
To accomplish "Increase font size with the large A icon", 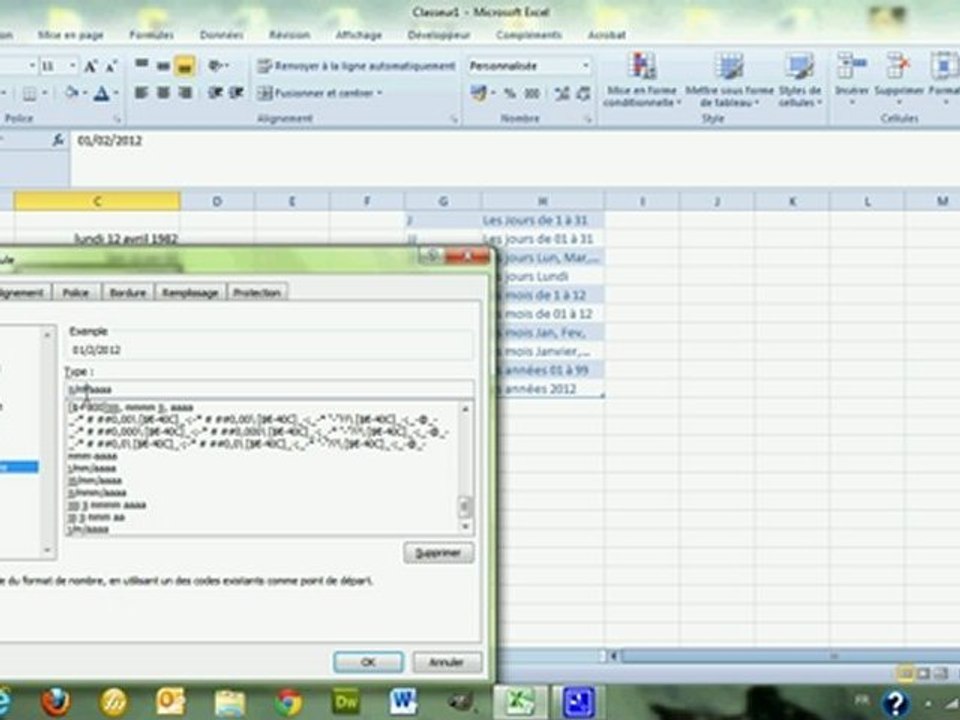I will tap(91, 66).
